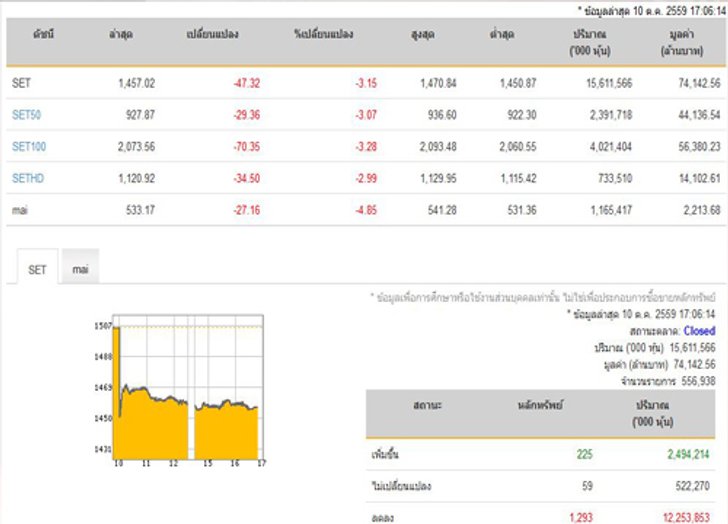Select SETHD low value 1,115.42
Screen dimensions: 728x524
pyautogui.click(x=518, y=178)
